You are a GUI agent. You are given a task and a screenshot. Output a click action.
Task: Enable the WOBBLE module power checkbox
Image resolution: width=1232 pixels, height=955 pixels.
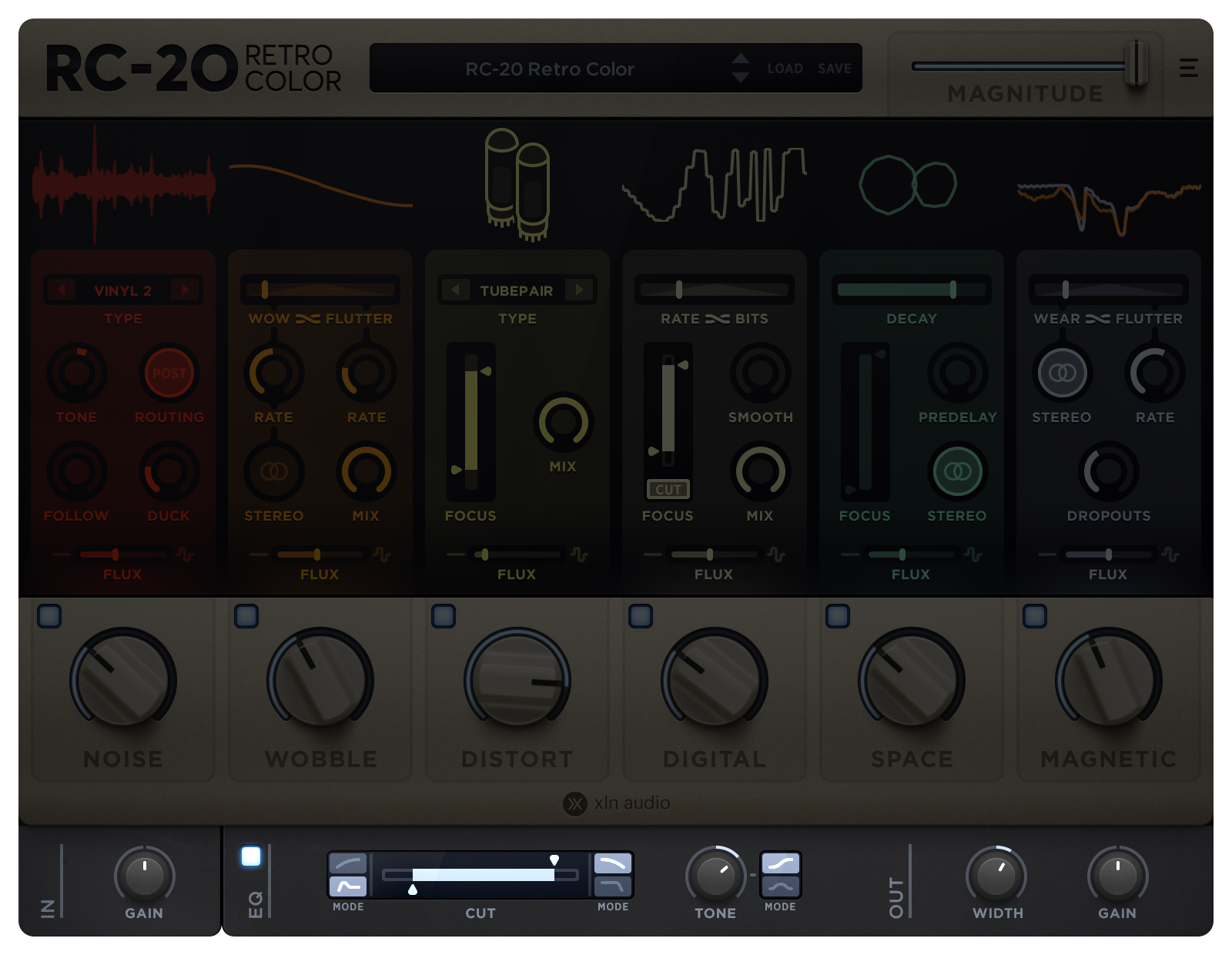tap(246, 616)
